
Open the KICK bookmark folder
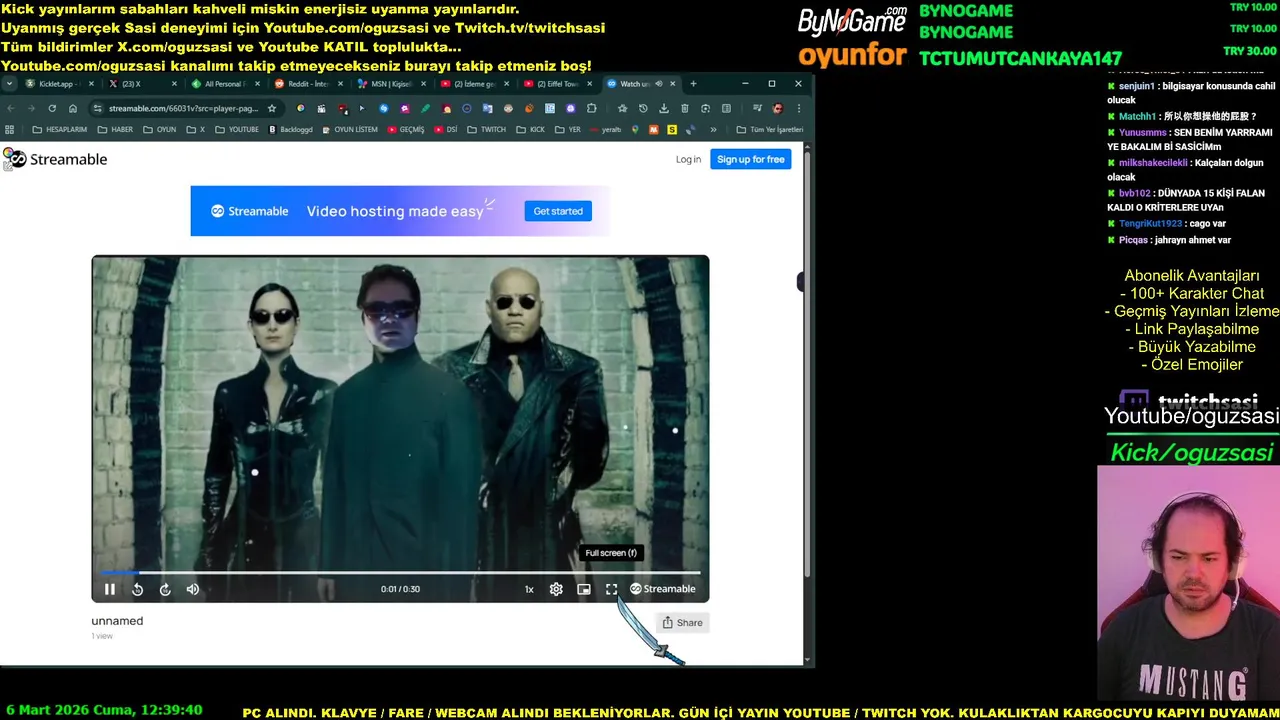[531, 129]
